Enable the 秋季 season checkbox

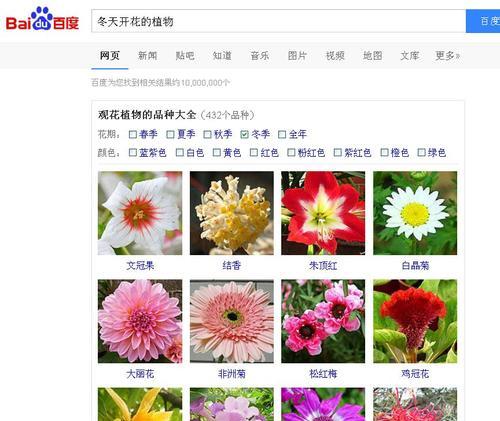pos(207,134)
